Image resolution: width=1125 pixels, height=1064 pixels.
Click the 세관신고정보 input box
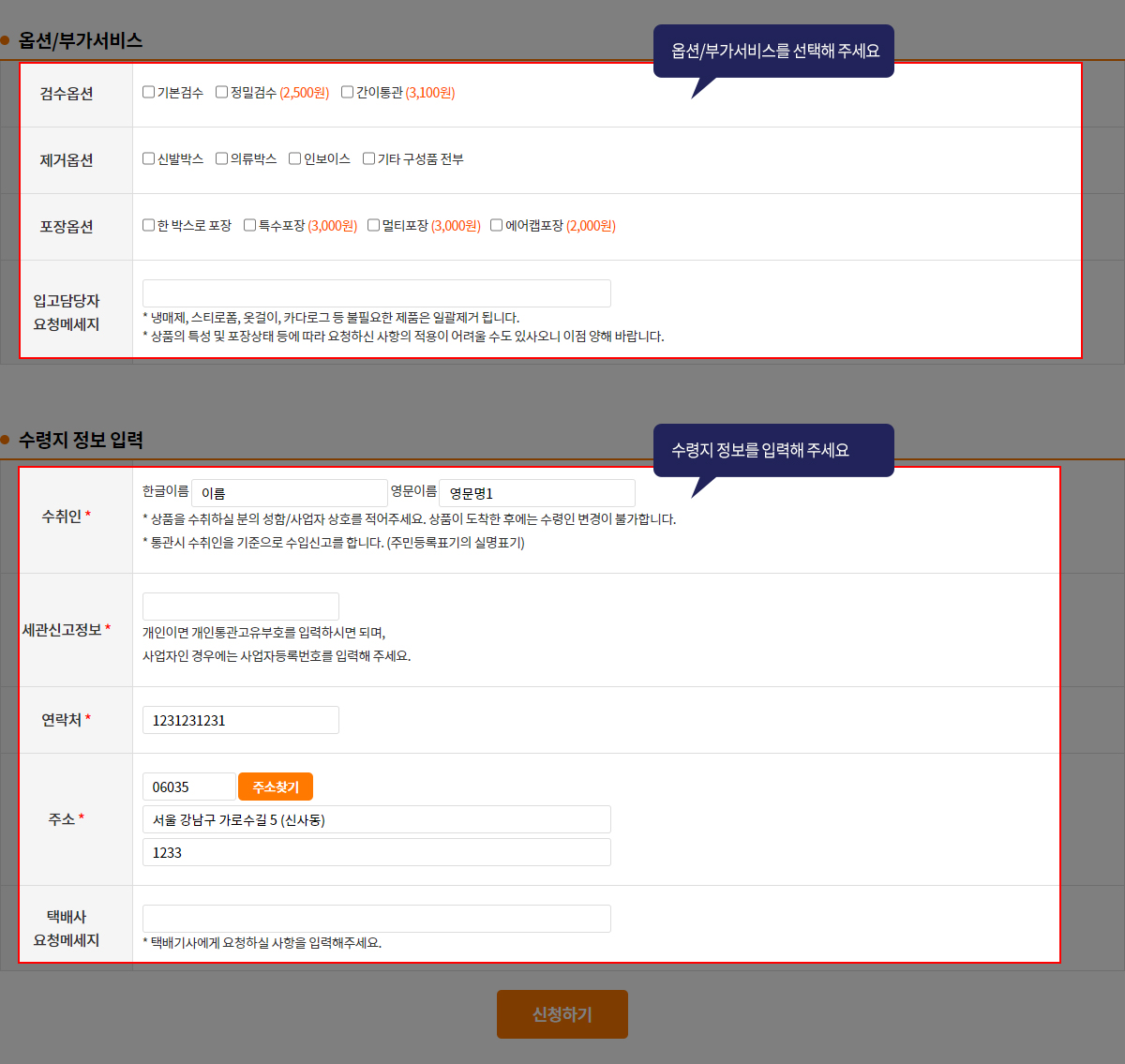tap(240, 607)
